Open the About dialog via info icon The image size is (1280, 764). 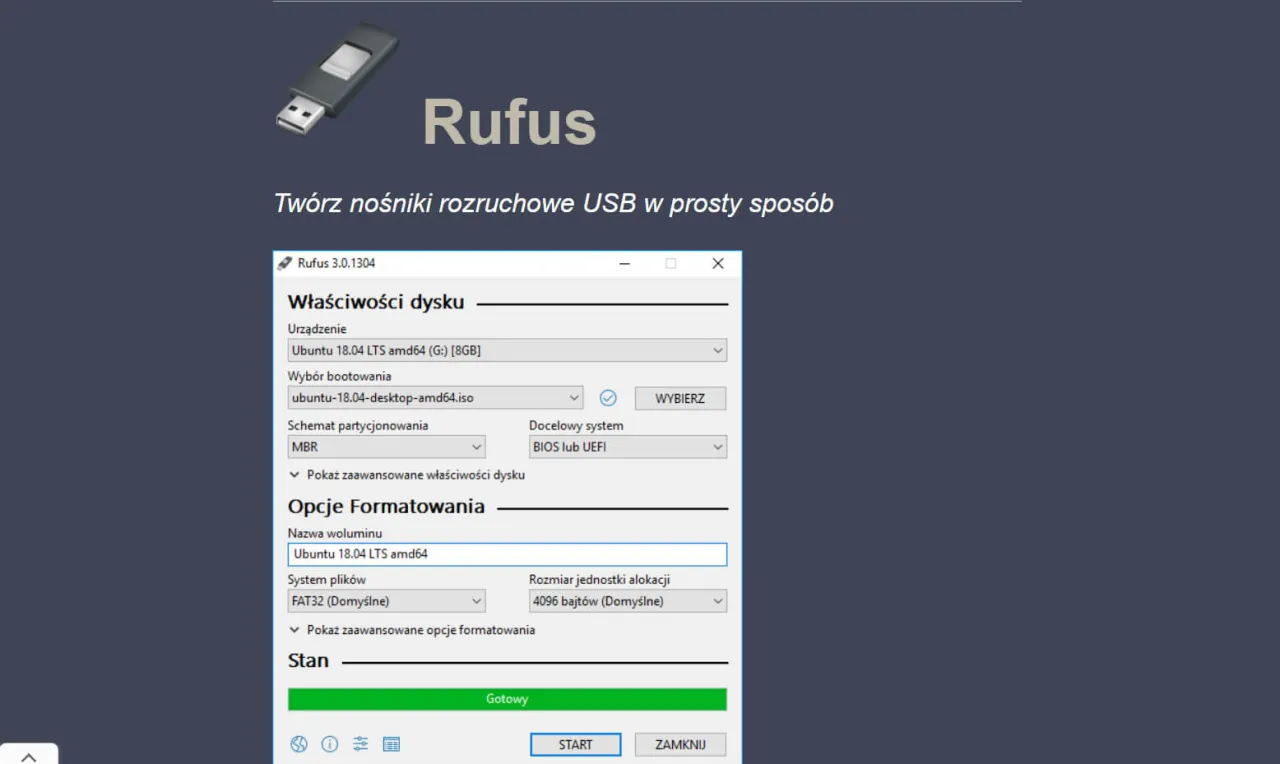tap(329, 744)
